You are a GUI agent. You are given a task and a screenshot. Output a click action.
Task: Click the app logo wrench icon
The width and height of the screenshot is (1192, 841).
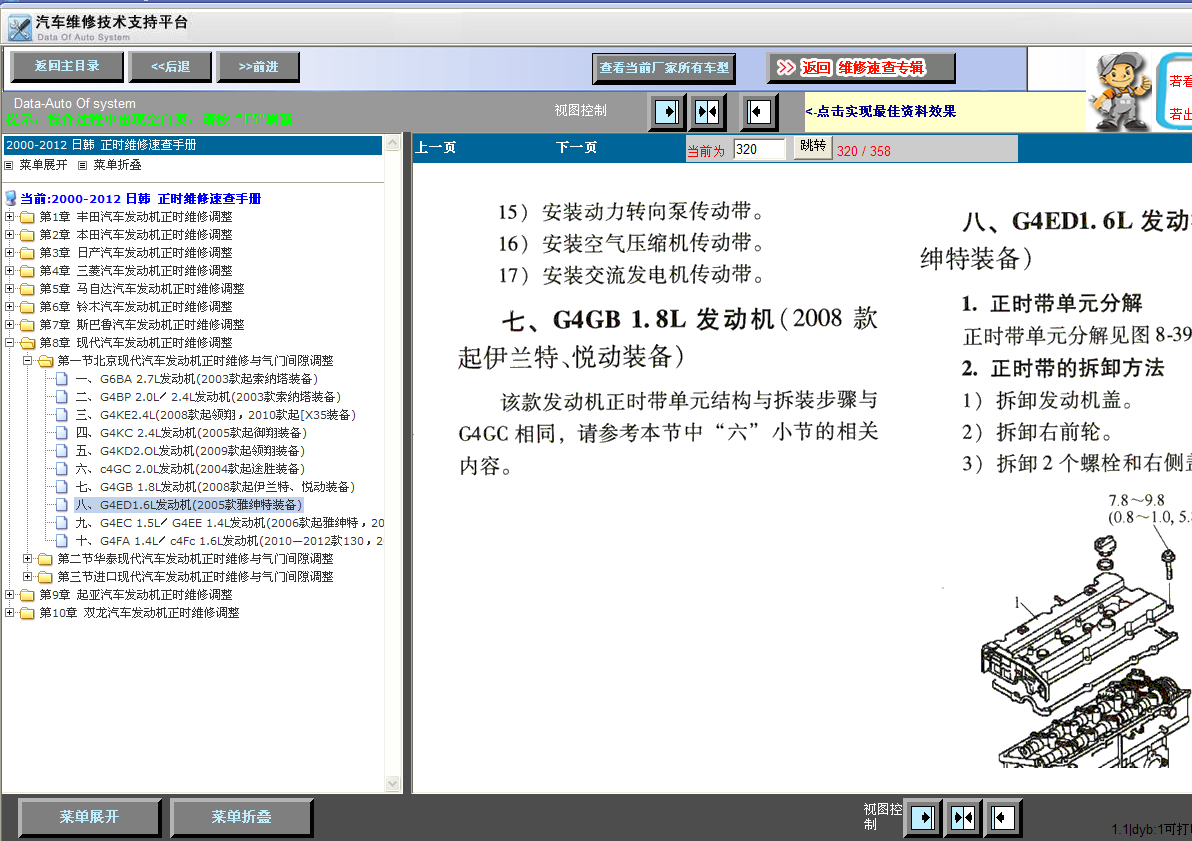19,28
